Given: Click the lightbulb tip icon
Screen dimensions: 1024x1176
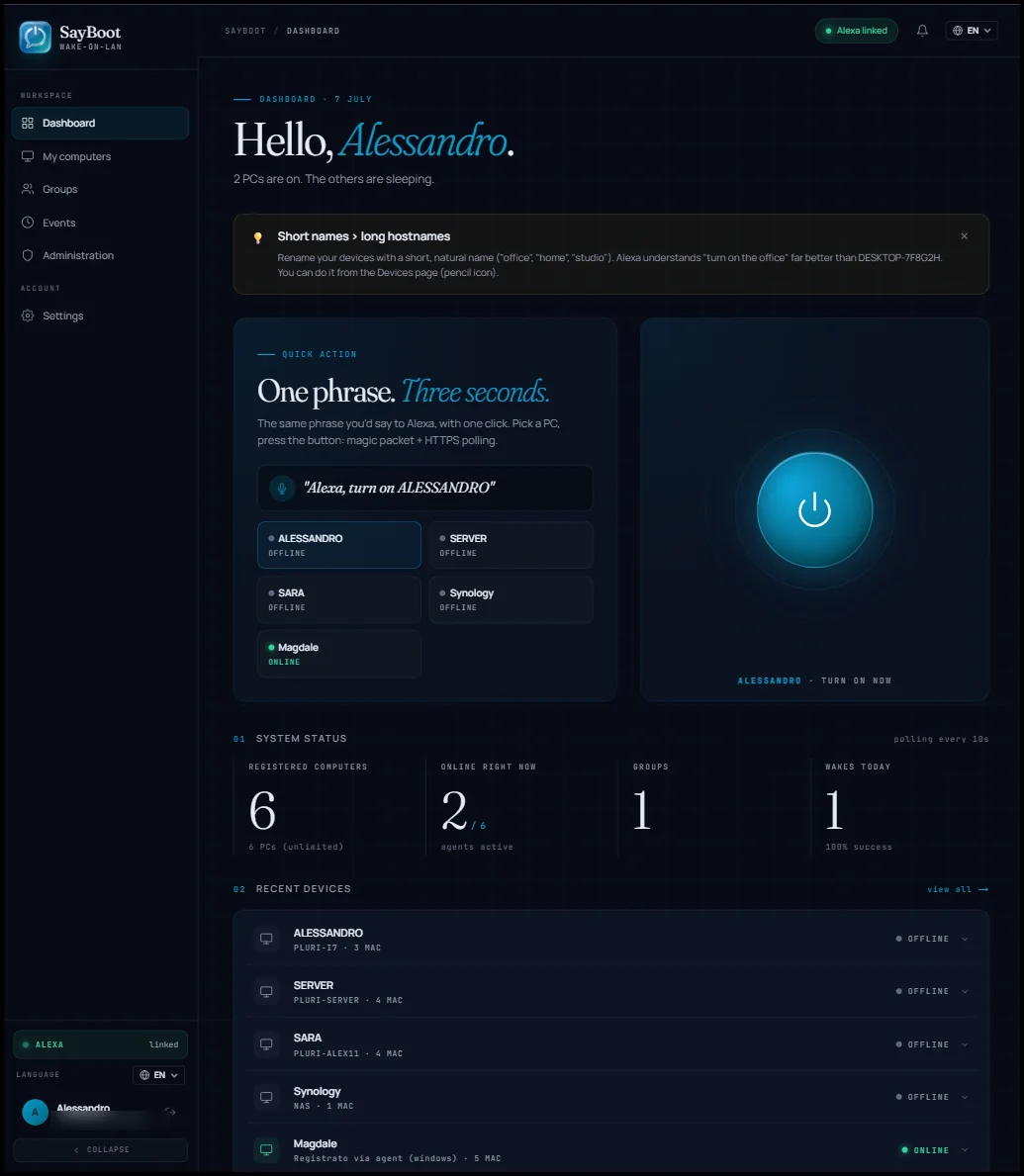Looking at the screenshot, I should (x=258, y=237).
